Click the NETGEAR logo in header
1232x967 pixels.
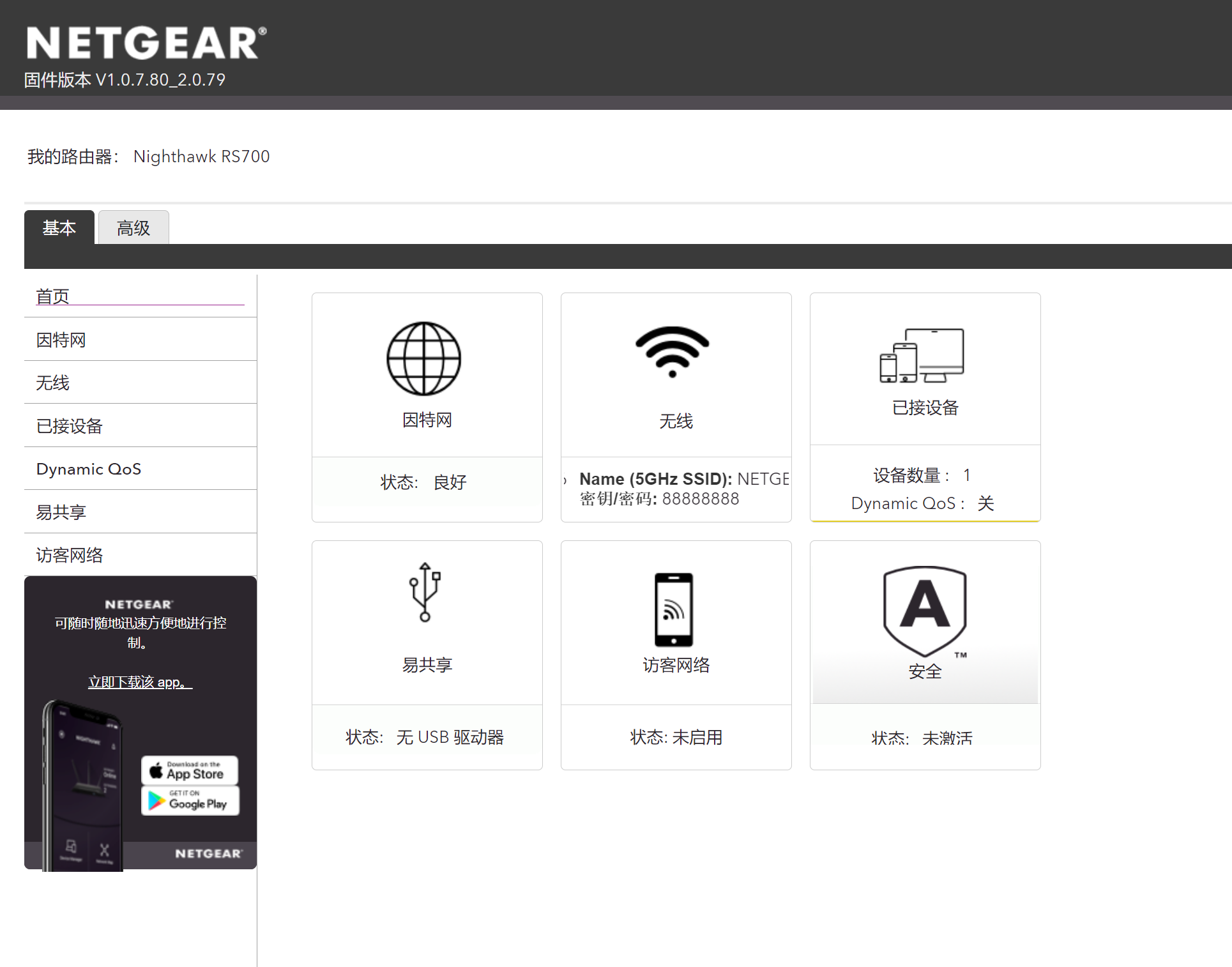click(146, 43)
